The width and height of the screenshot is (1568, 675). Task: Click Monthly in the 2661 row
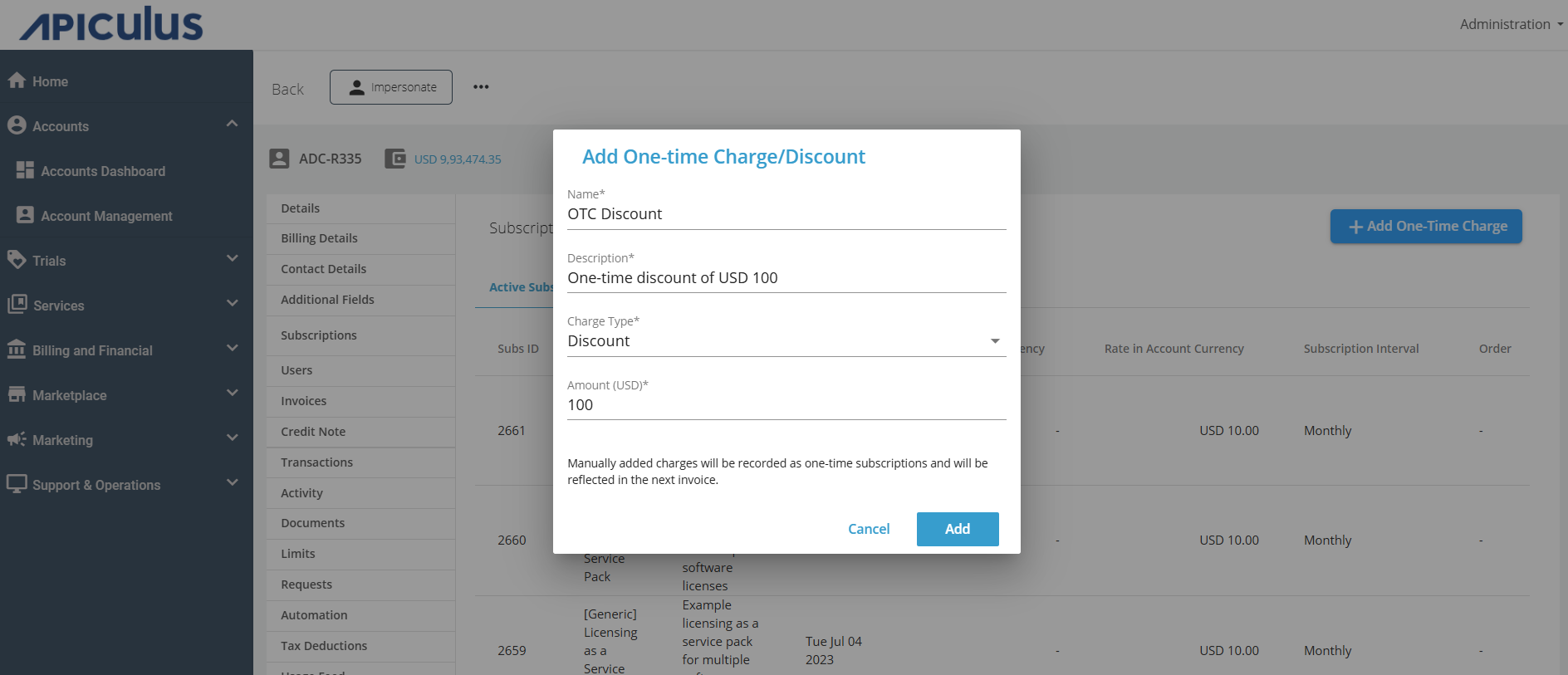point(1327,430)
